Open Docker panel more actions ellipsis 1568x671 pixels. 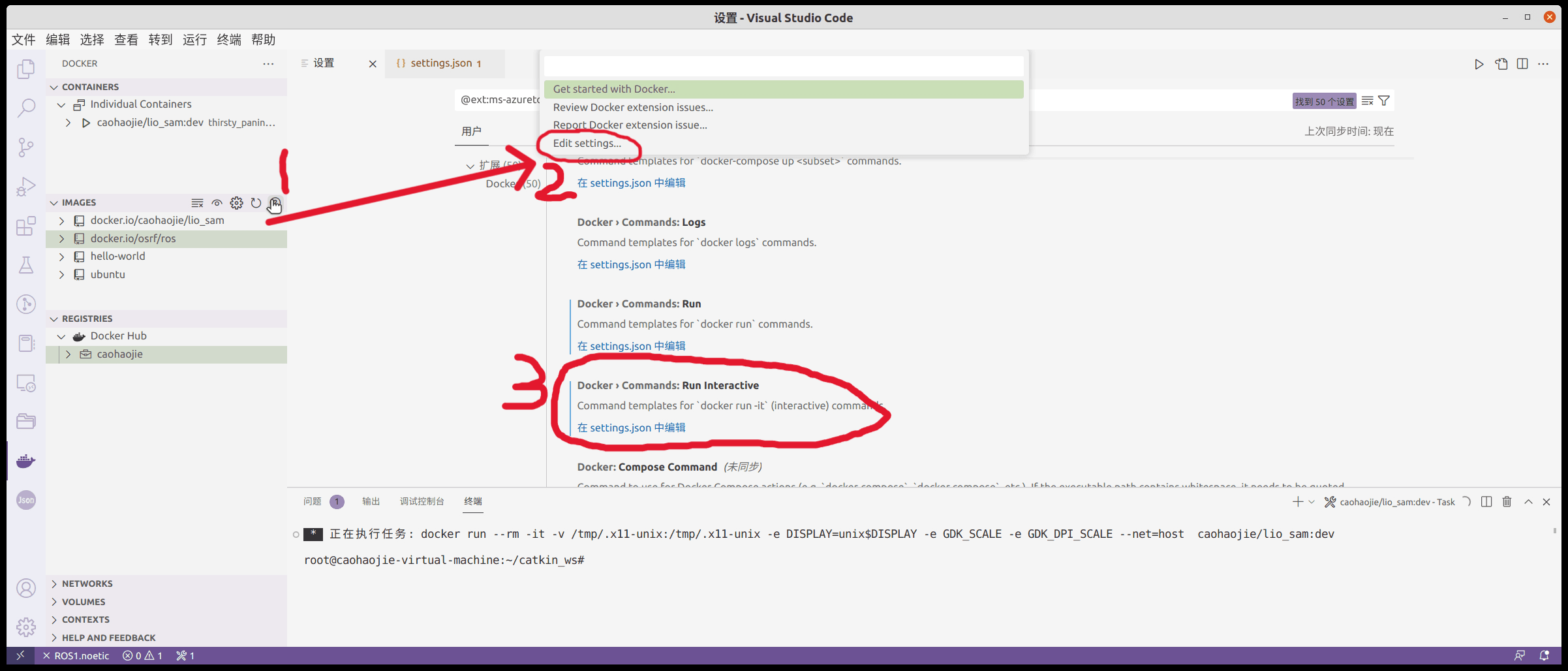click(268, 63)
